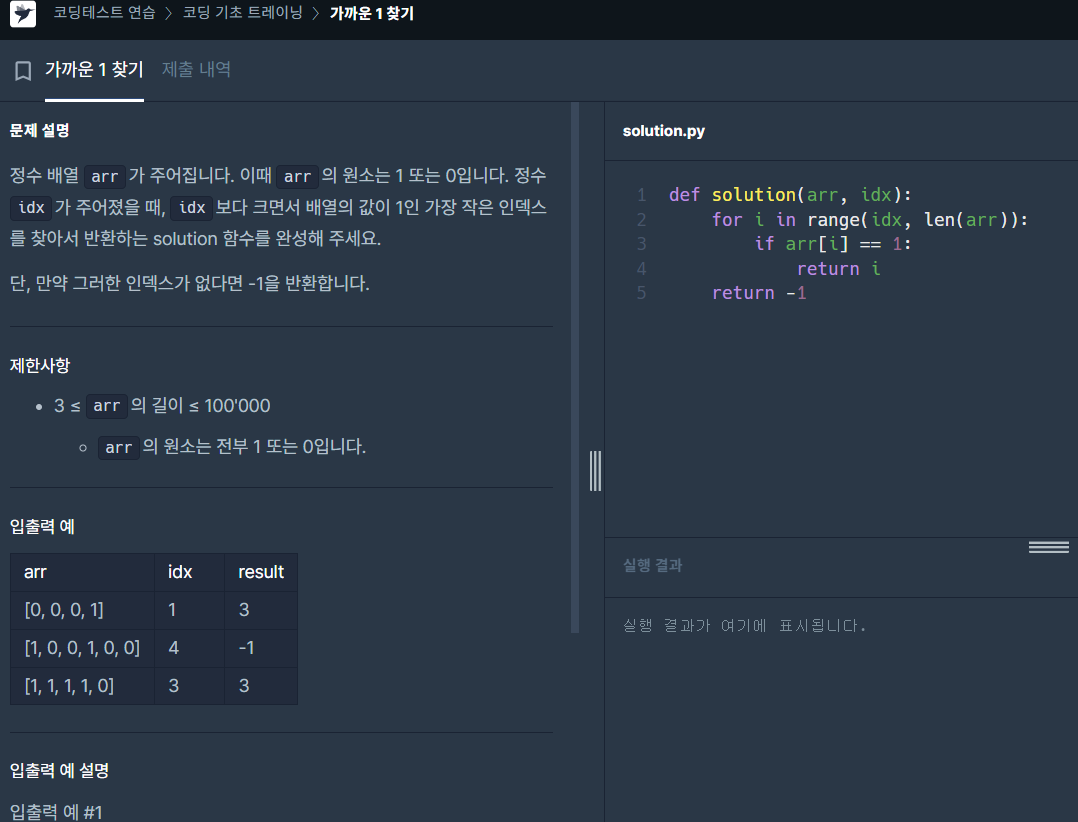Image resolution: width=1078 pixels, height=822 pixels.
Task: Select the 가까운 1 찾기 breadcrumb item
Action: (372, 13)
